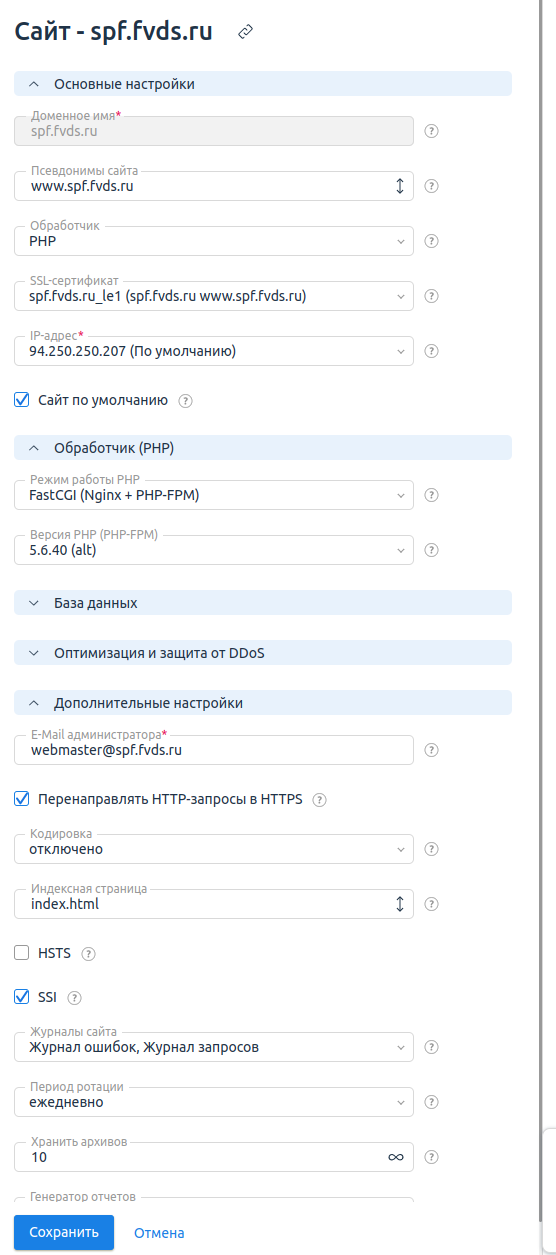Click help icon beside HSTS checkbox
Screen dimensions: 556x1255
(88, 953)
